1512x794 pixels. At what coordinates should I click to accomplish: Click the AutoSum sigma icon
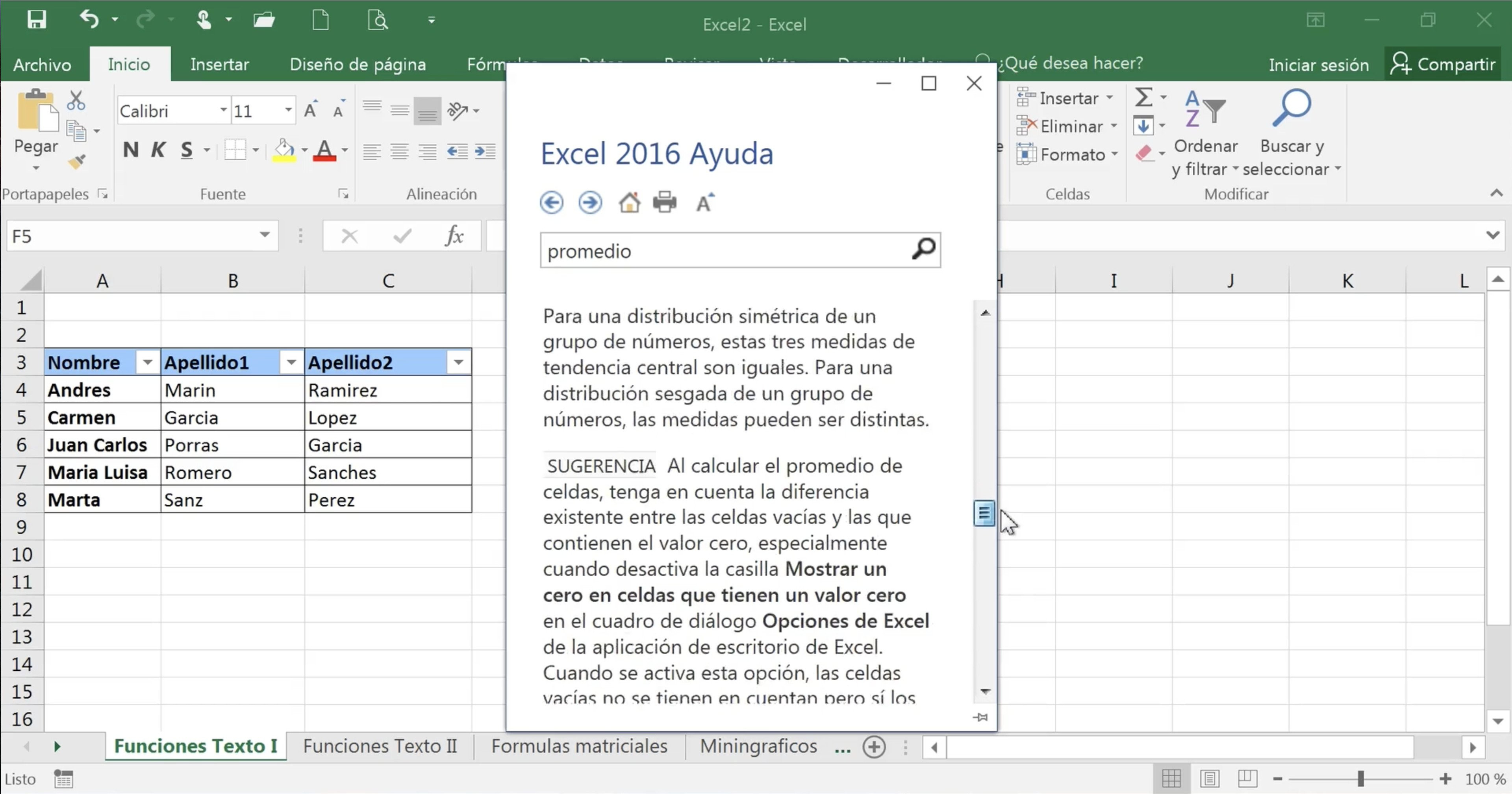pyautogui.click(x=1143, y=98)
